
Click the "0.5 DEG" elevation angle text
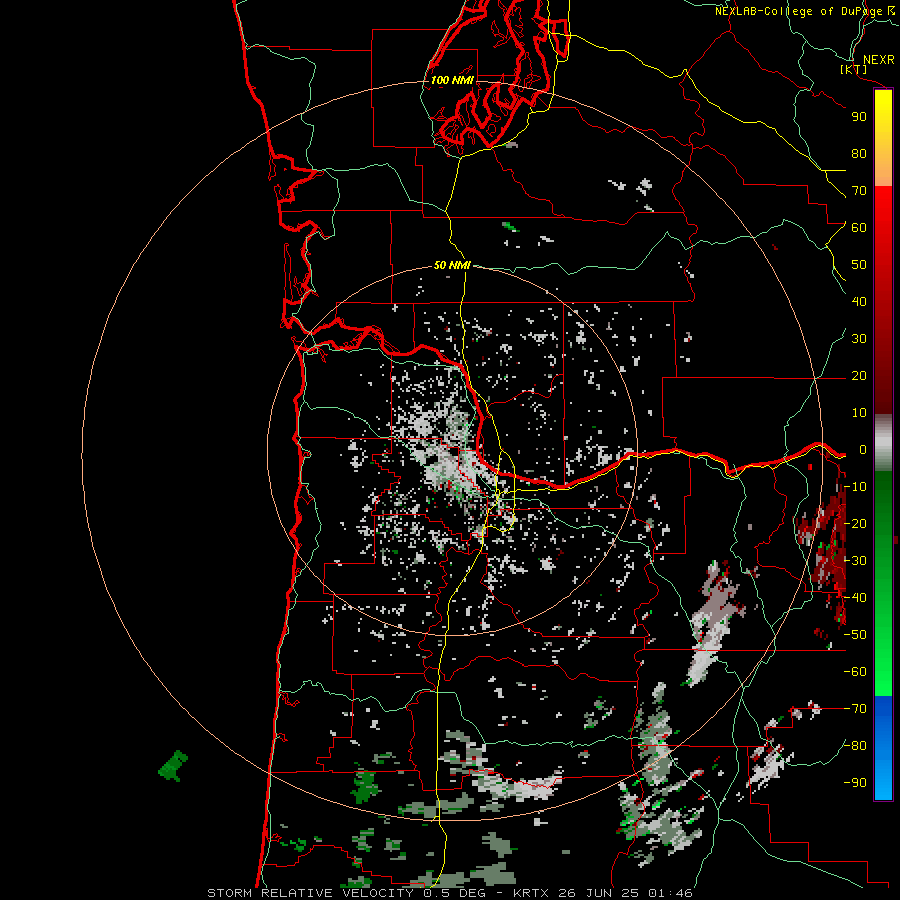tap(455, 893)
